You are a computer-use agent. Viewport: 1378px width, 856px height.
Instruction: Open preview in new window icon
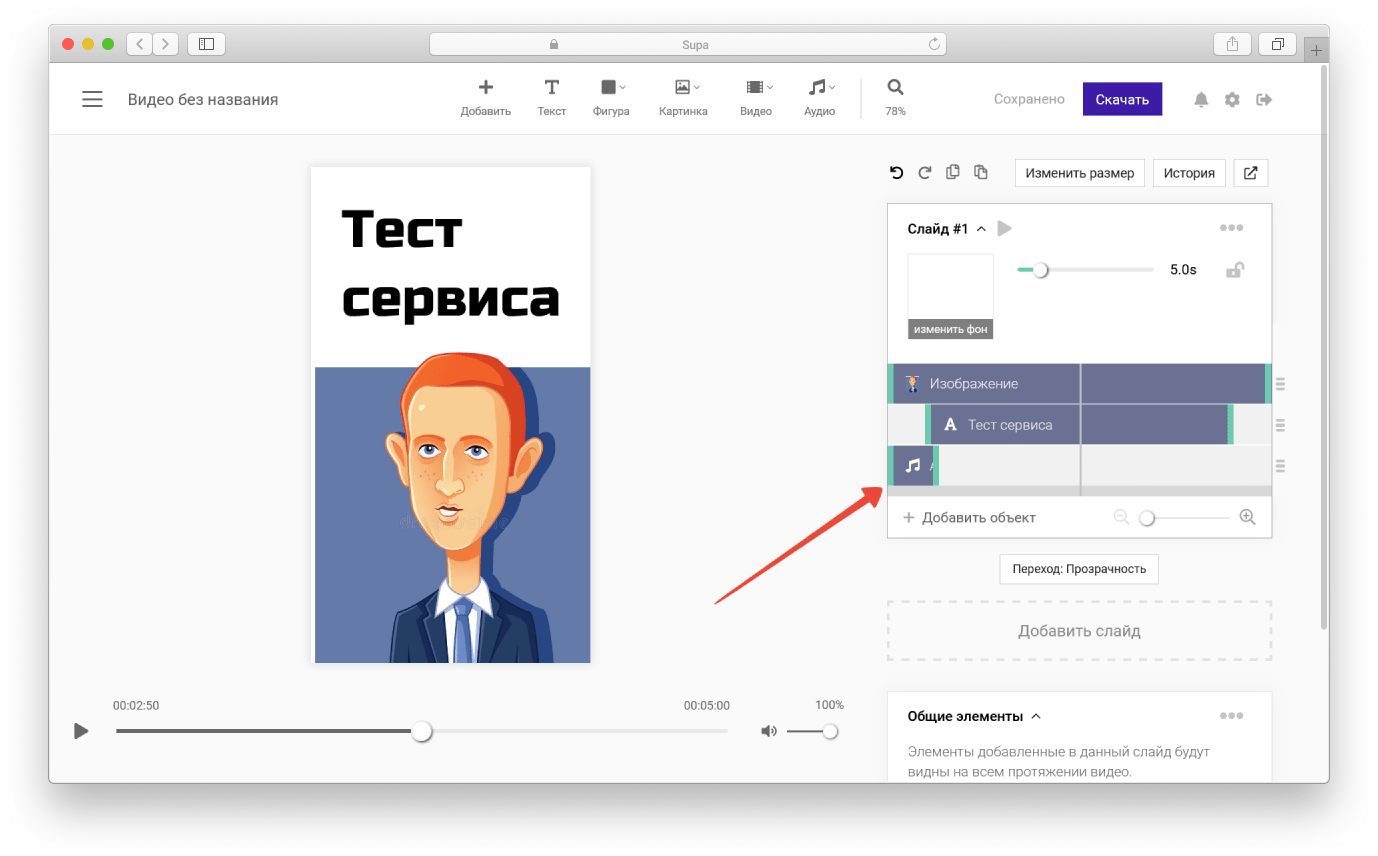1251,173
